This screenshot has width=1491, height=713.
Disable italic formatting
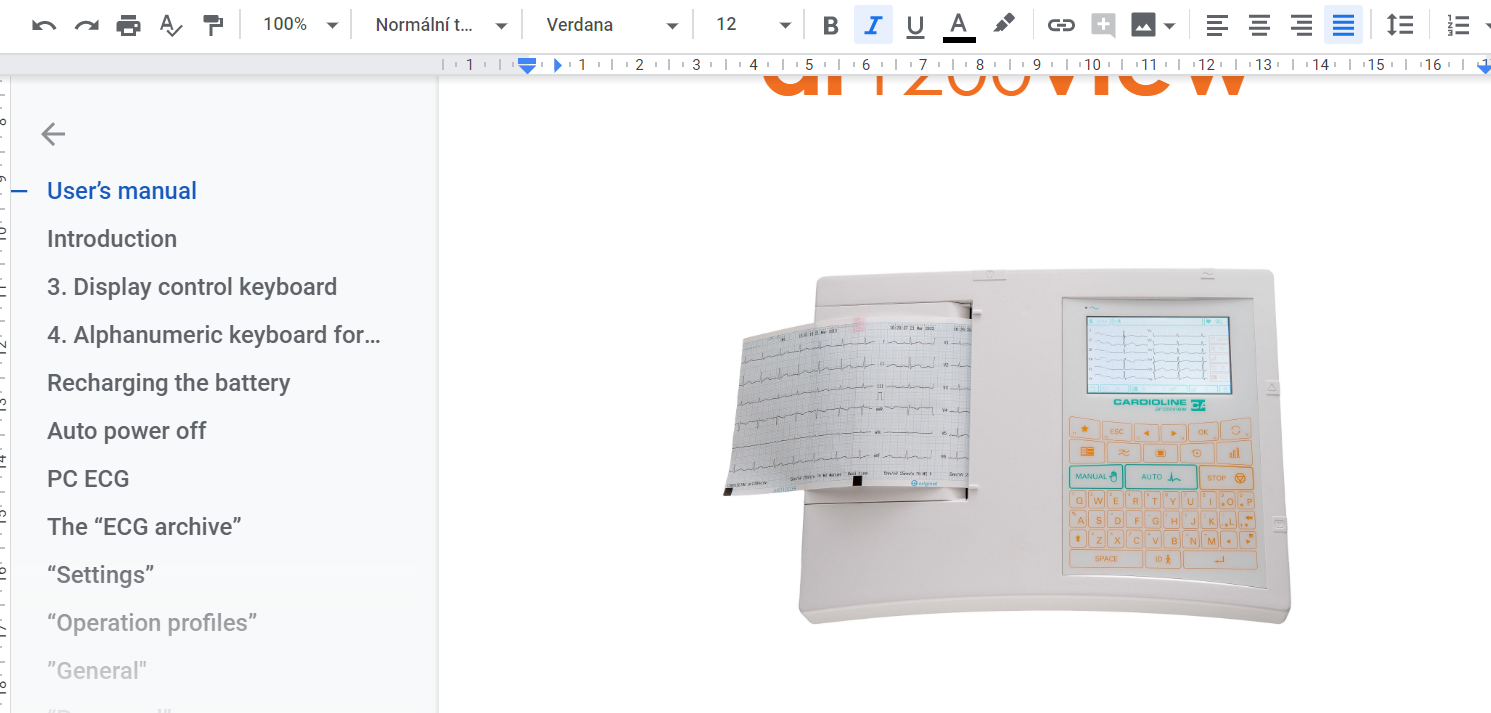click(x=872, y=25)
